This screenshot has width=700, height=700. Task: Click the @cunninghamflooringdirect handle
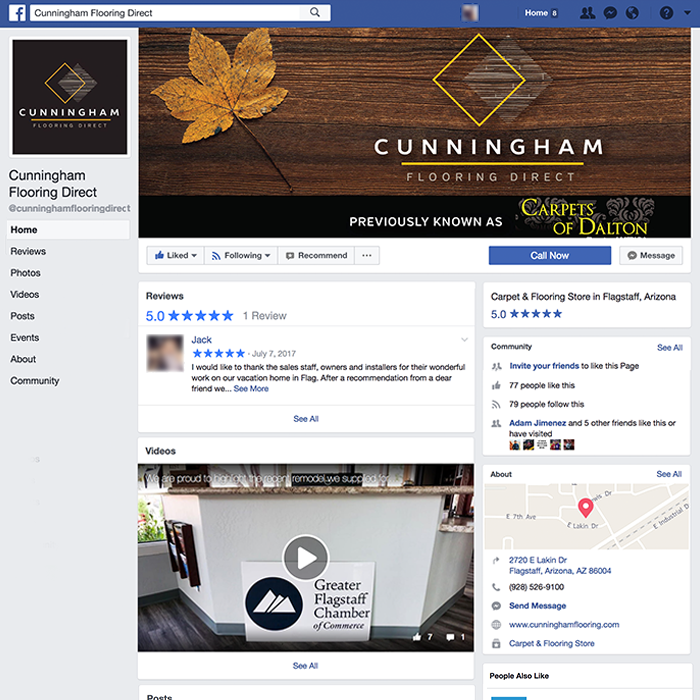pos(69,208)
